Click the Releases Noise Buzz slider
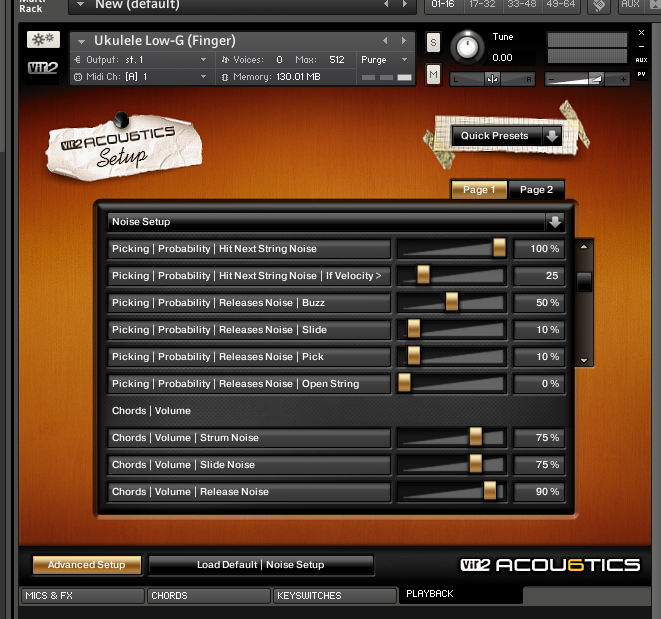The image size is (661, 619). [451, 303]
